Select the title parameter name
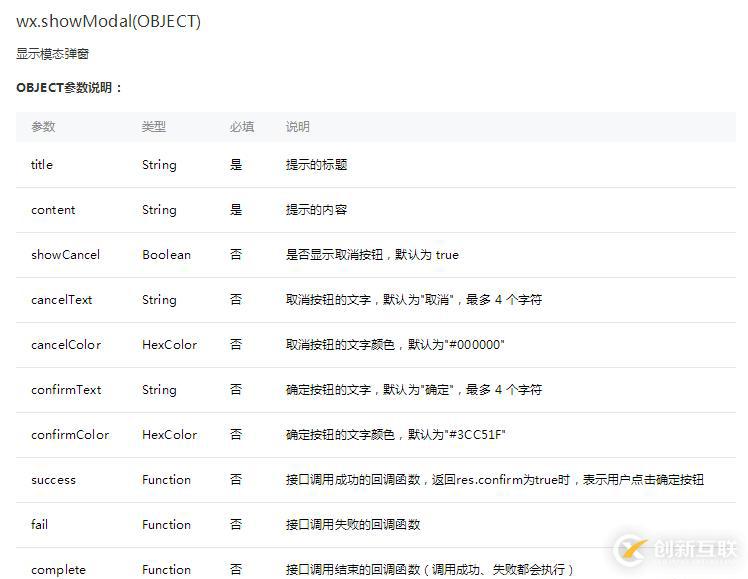 click(42, 165)
